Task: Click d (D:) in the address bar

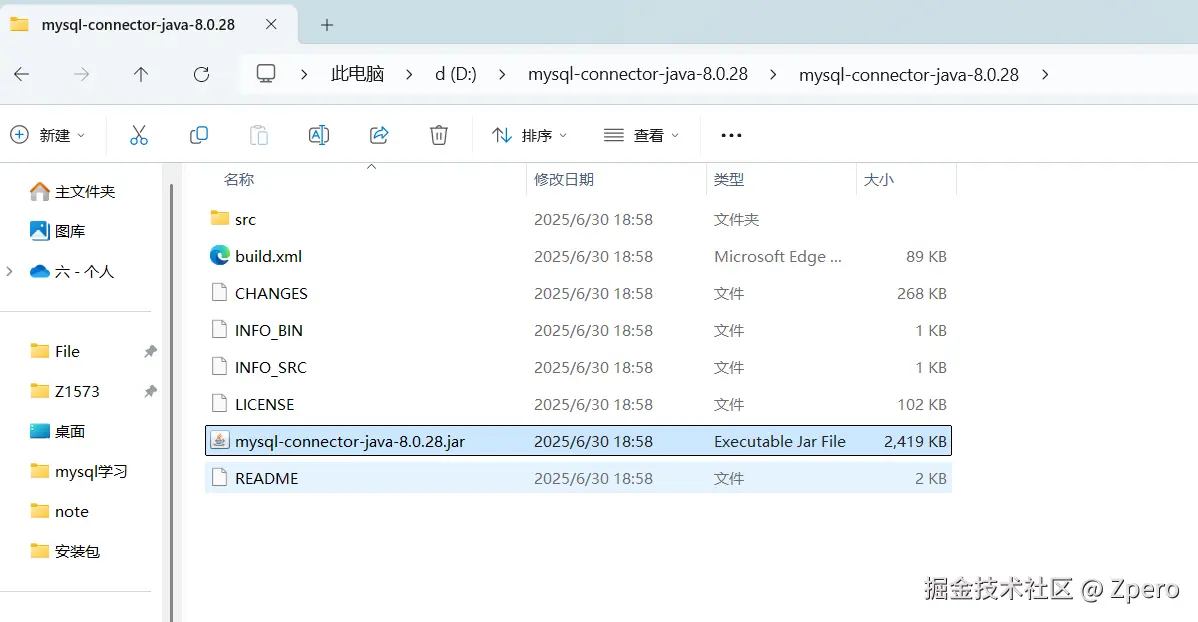Action: [x=456, y=74]
